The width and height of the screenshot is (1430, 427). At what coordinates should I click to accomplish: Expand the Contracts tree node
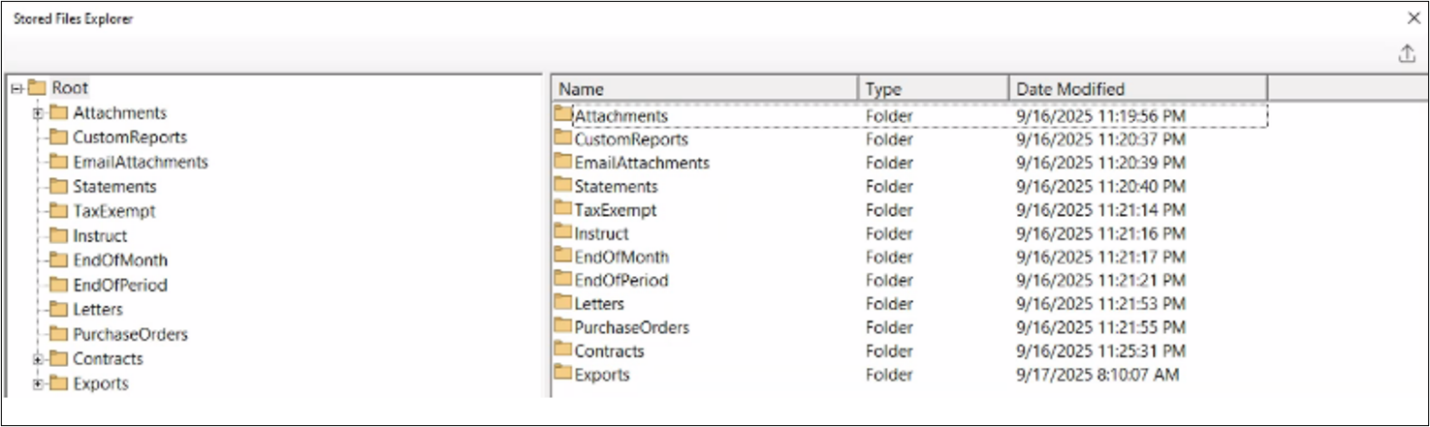click(x=38, y=359)
